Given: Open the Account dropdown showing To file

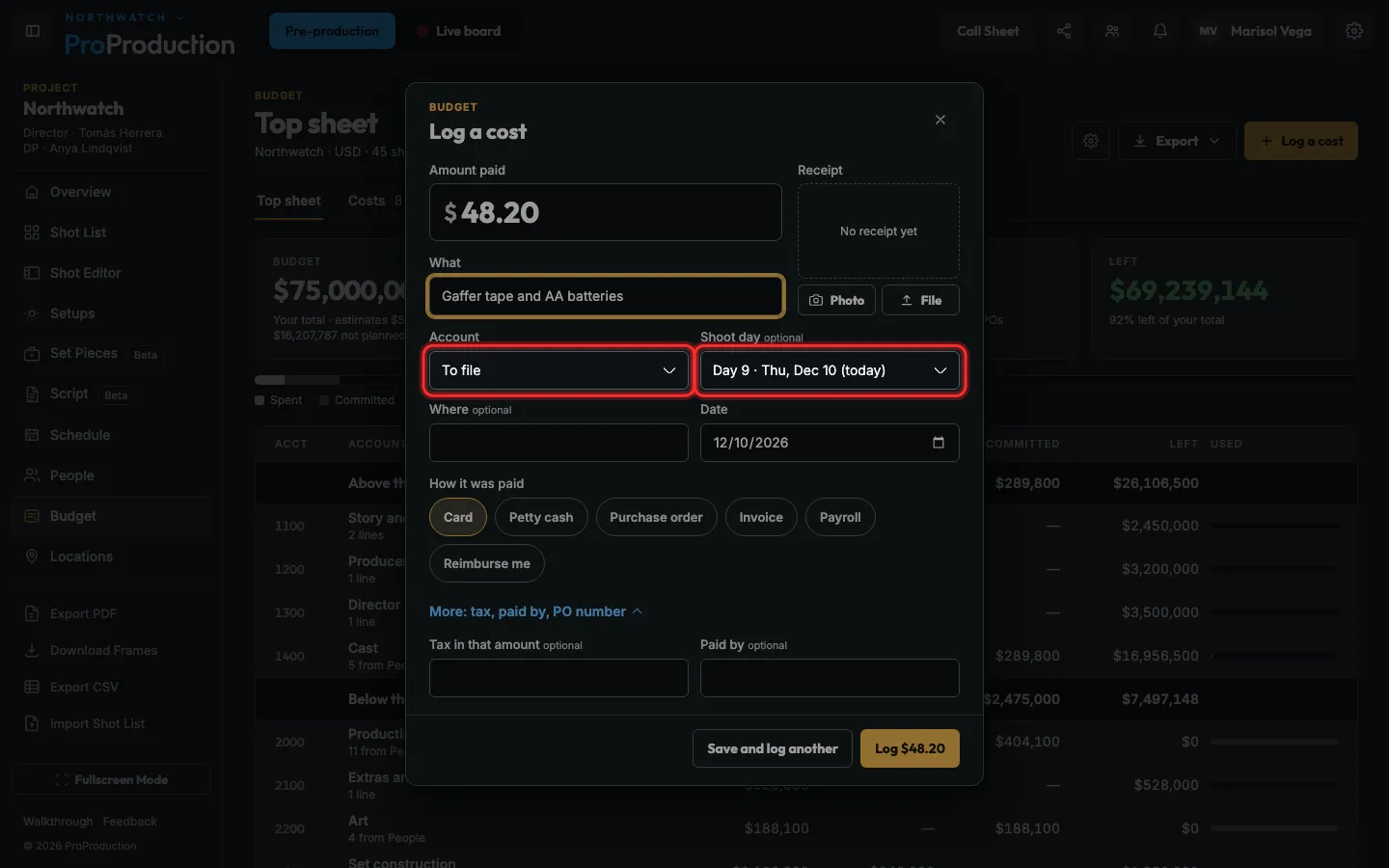Looking at the screenshot, I should point(558,370).
